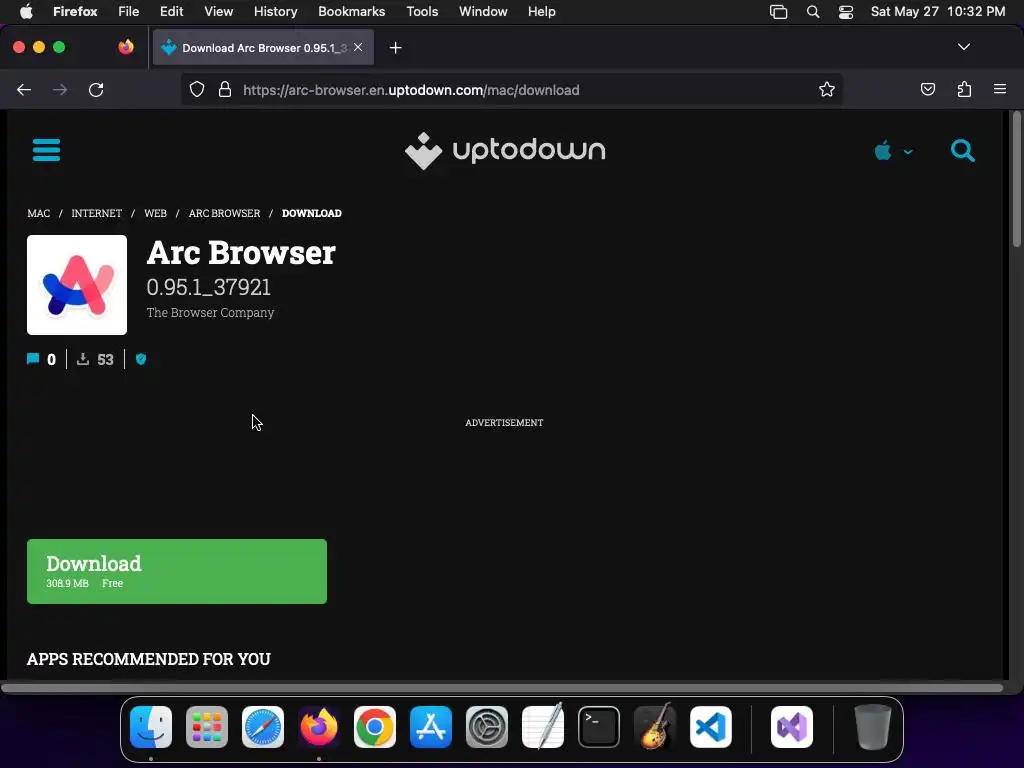Image resolution: width=1024 pixels, height=768 pixels.
Task: Open Launchpad from the dock
Action: coord(207,727)
